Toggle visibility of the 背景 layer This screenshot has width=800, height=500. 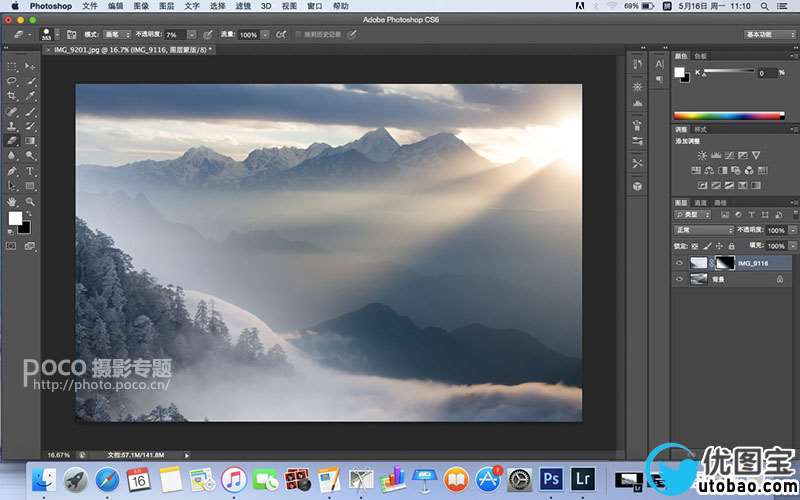[680, 280]
